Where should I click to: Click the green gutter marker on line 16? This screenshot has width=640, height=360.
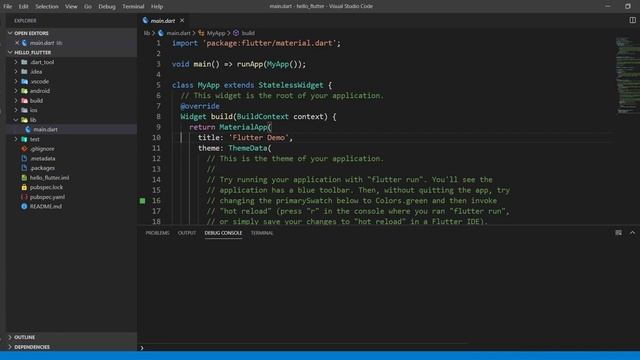142,200
